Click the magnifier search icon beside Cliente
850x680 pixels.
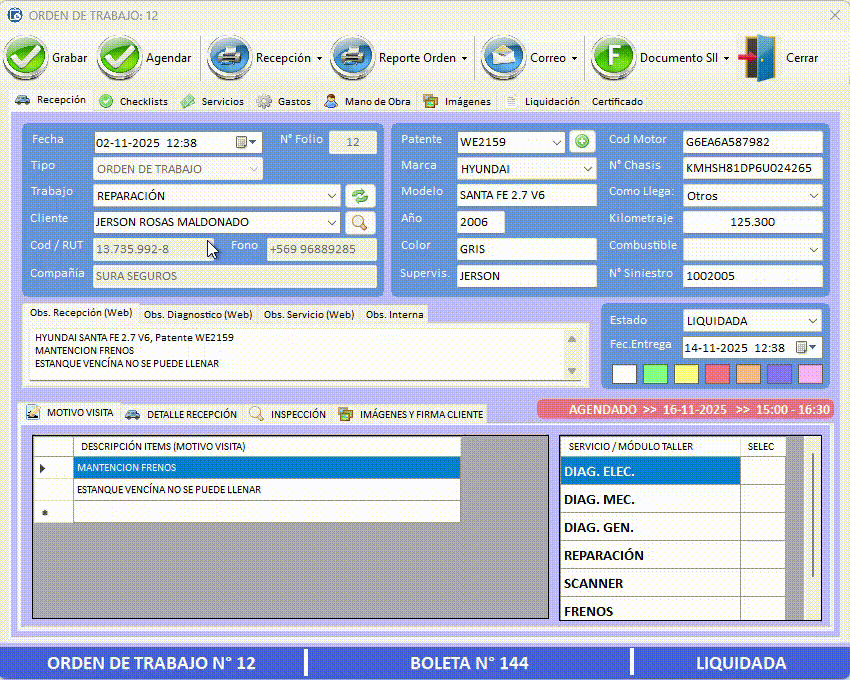359,222
